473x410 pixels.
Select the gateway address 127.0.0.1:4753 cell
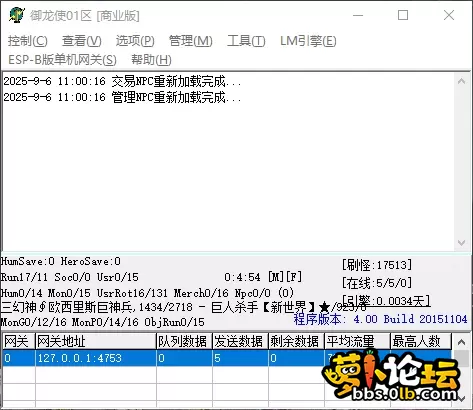[96, 358]
